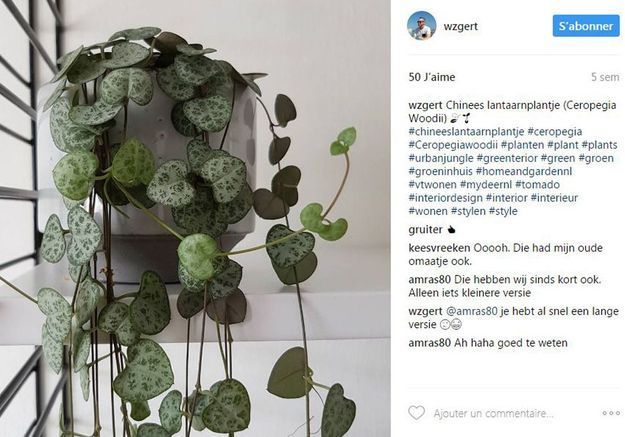Viewport: 625px width, 437px height.
Task: Open hashtag #urbanjungle
Action: 441,158
